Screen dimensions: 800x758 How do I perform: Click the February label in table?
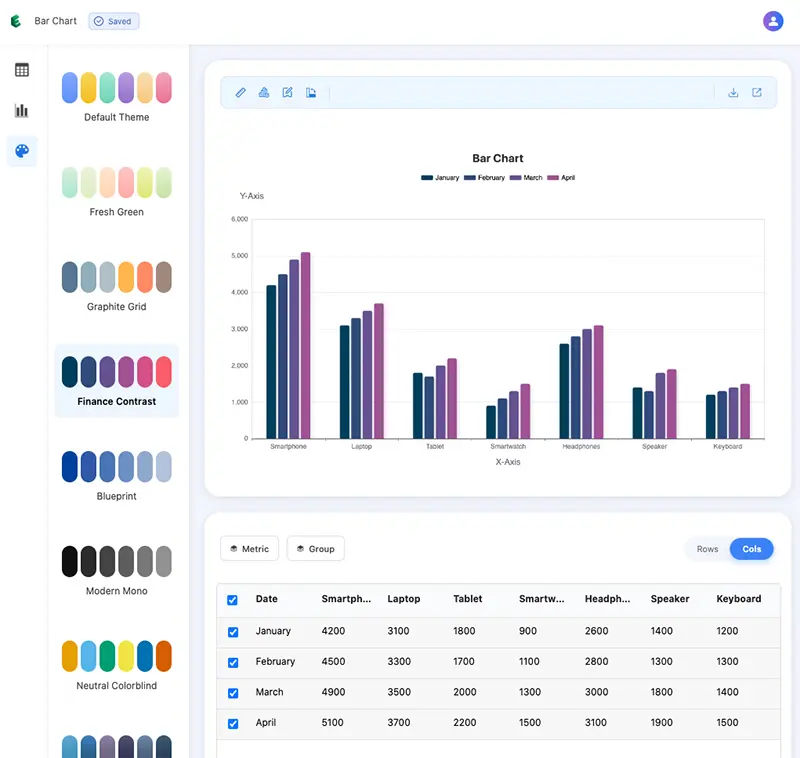[275, 662]
